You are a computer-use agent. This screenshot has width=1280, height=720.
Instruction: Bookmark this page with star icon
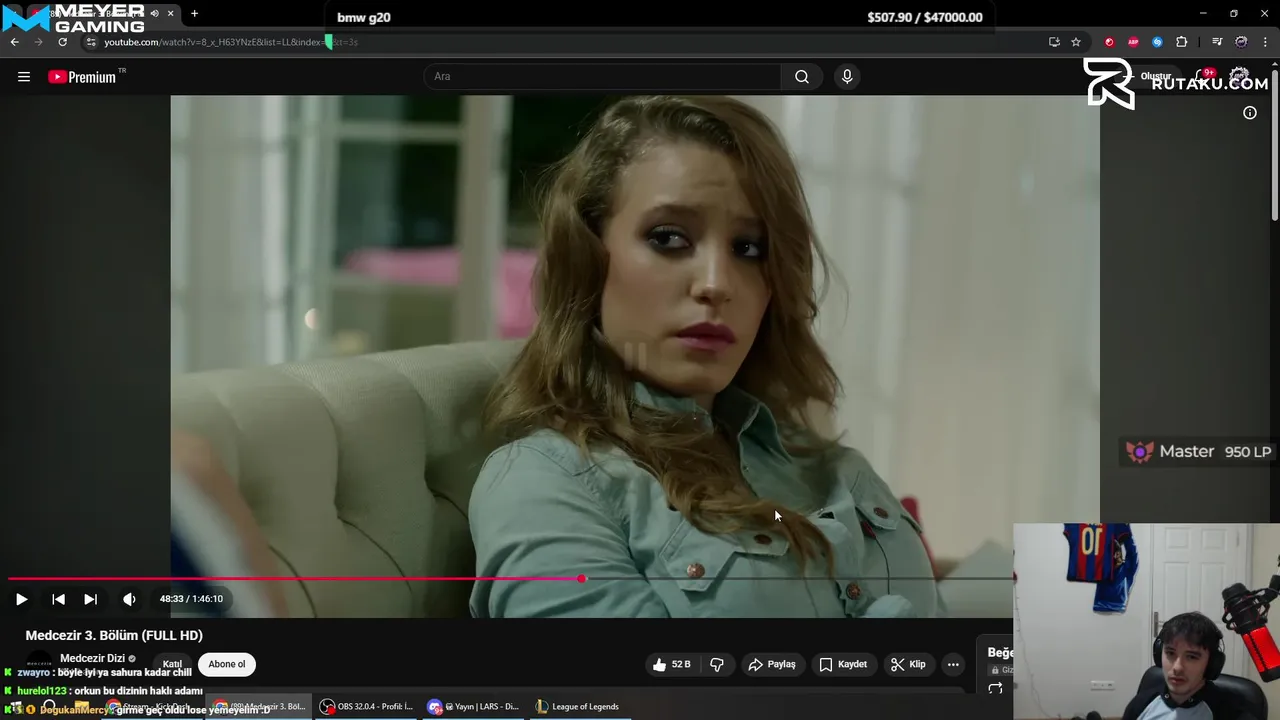tap(1076, 42)
